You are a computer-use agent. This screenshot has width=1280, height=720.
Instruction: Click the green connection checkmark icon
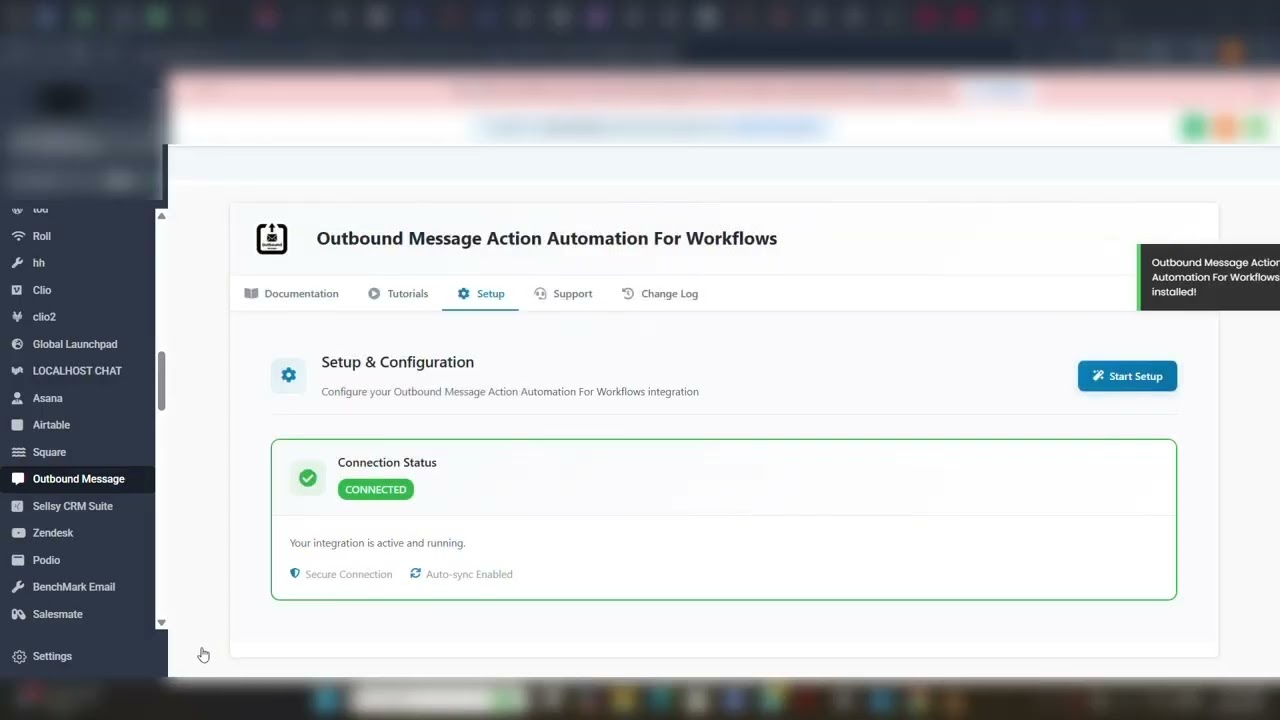coord(308,478)
